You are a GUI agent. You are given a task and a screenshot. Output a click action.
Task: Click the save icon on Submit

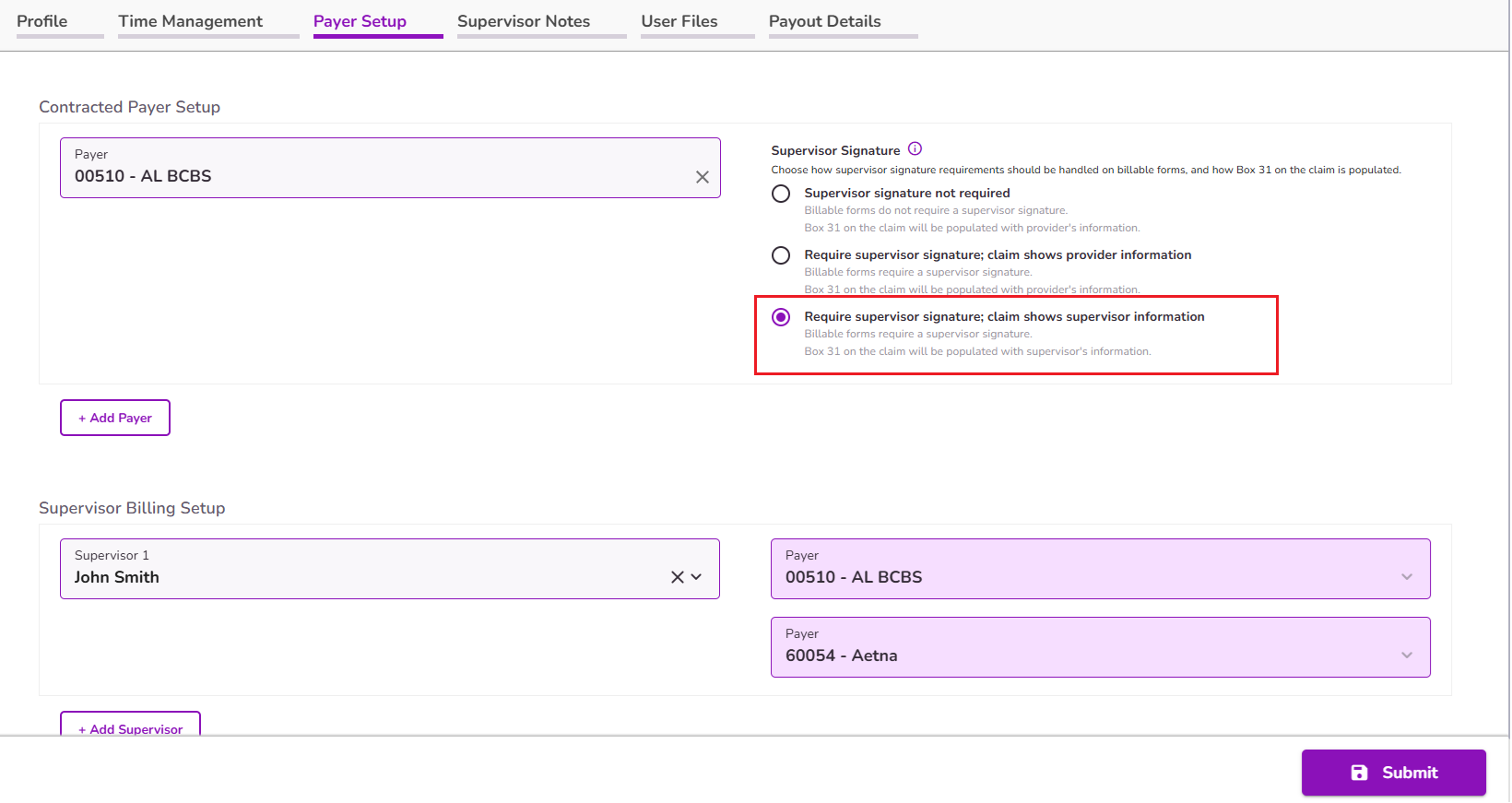coord(1359,773)
